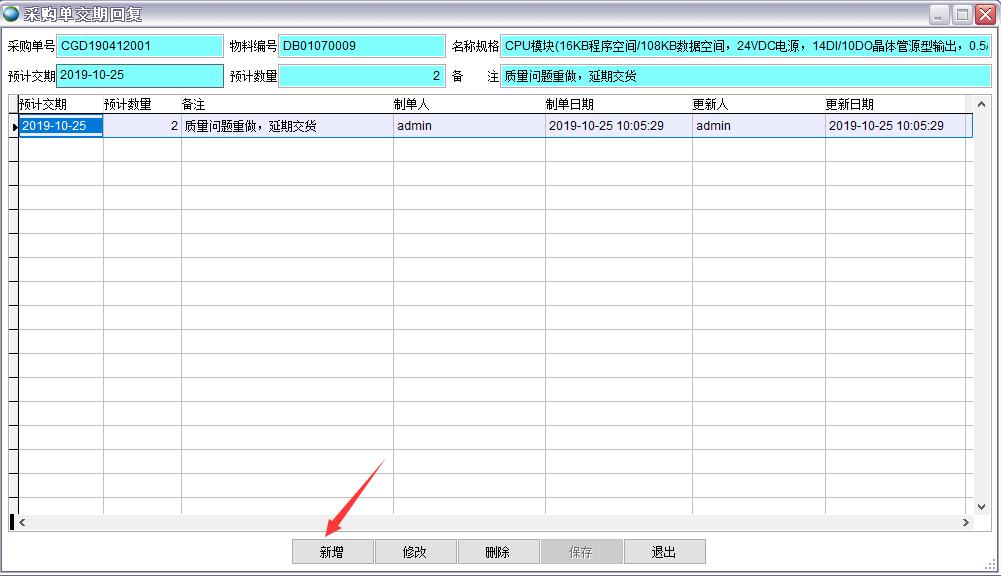Click the 退出 button to exit

[x=664, y=551]
